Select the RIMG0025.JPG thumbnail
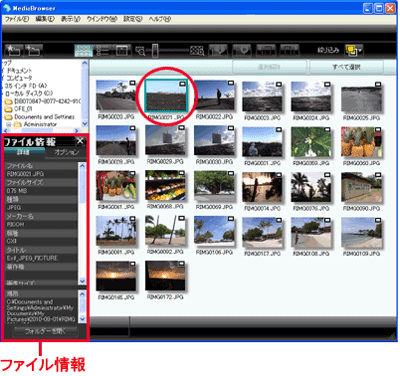 361,97
